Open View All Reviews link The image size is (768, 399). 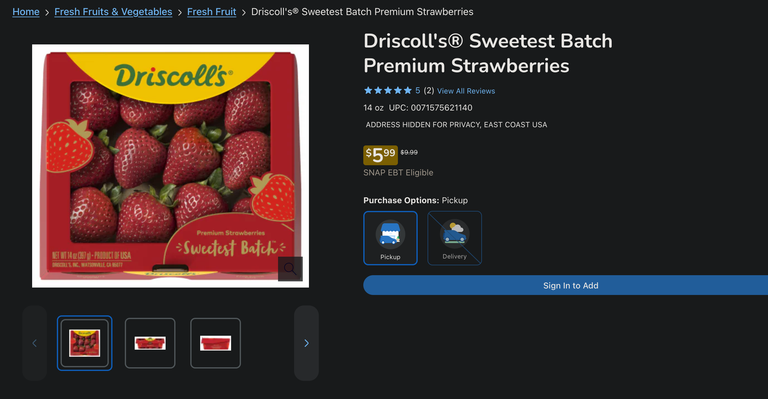coord(466,91)
